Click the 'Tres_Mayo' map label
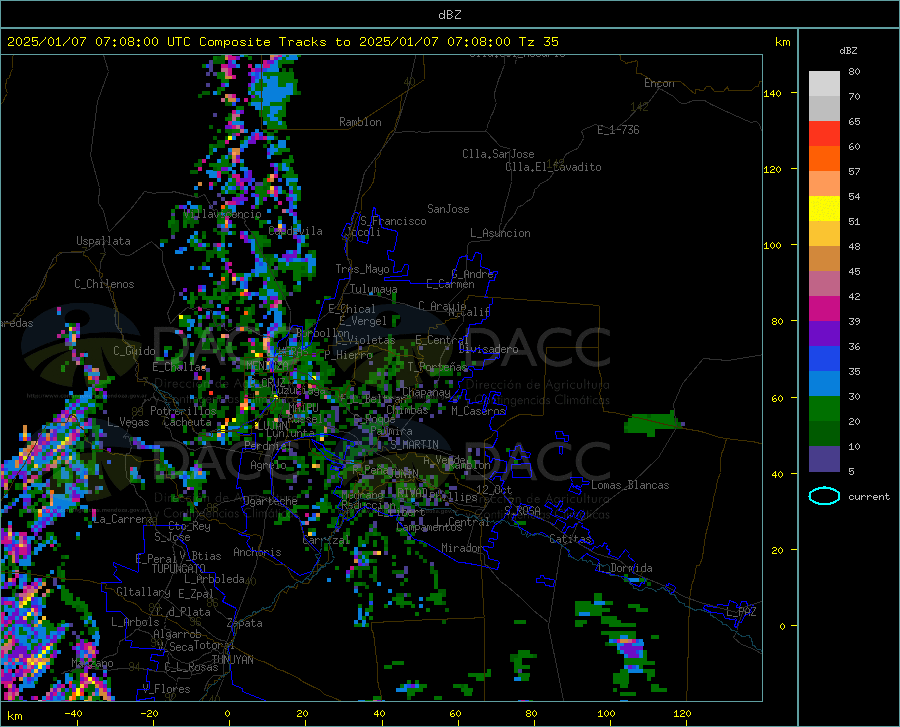This screenshot has width=900, height=727. click(362, 269)
